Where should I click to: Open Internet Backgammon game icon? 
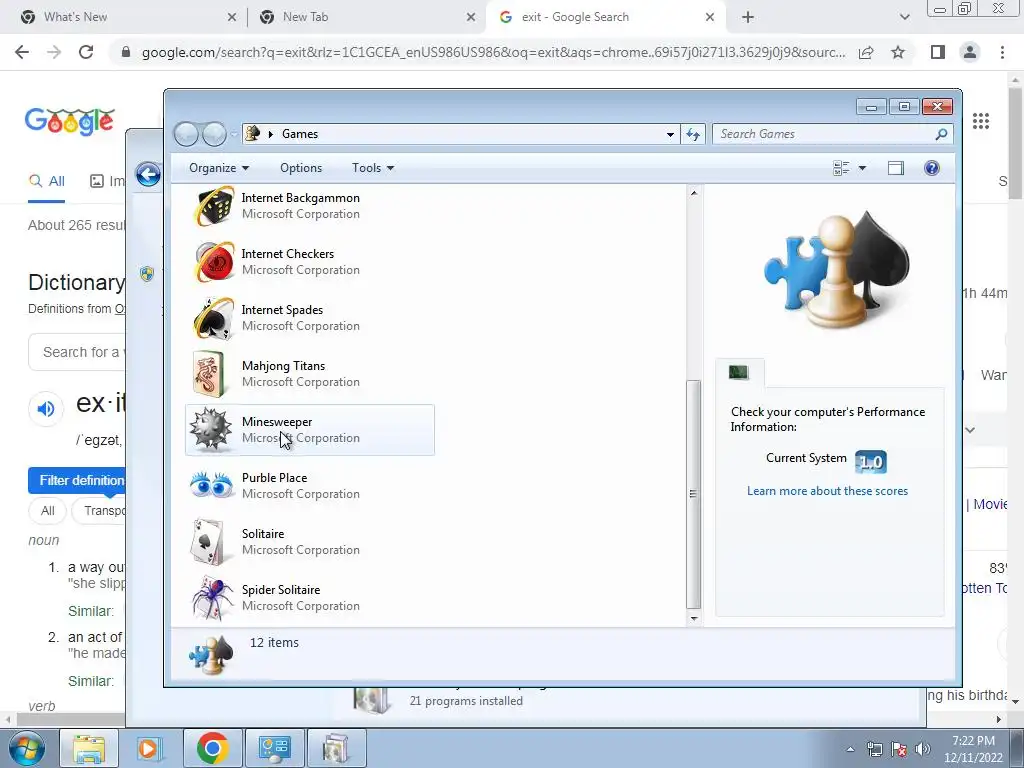click(214, 206)
